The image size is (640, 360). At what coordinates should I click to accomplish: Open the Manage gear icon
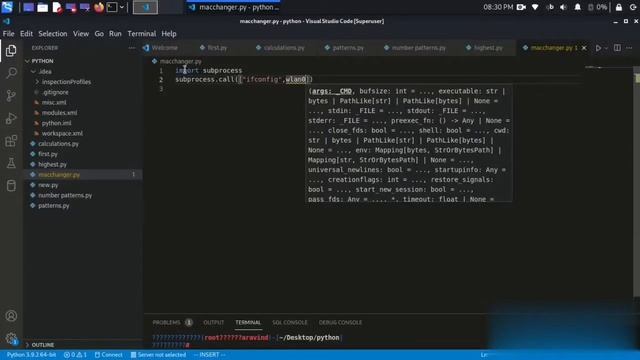pyautogui.click(x=11, y=338)
